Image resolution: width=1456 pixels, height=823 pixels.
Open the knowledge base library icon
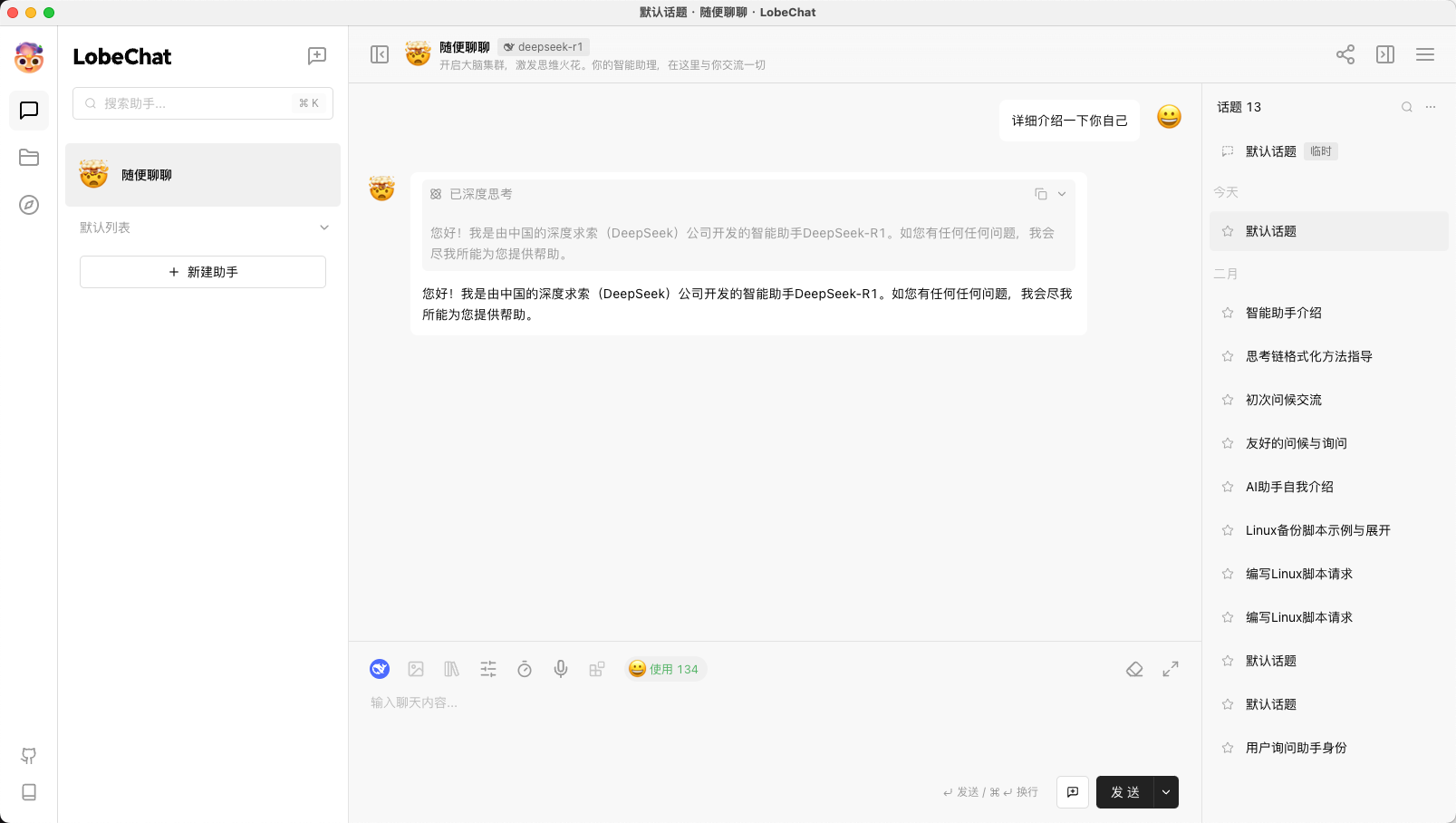click(452, 669)
